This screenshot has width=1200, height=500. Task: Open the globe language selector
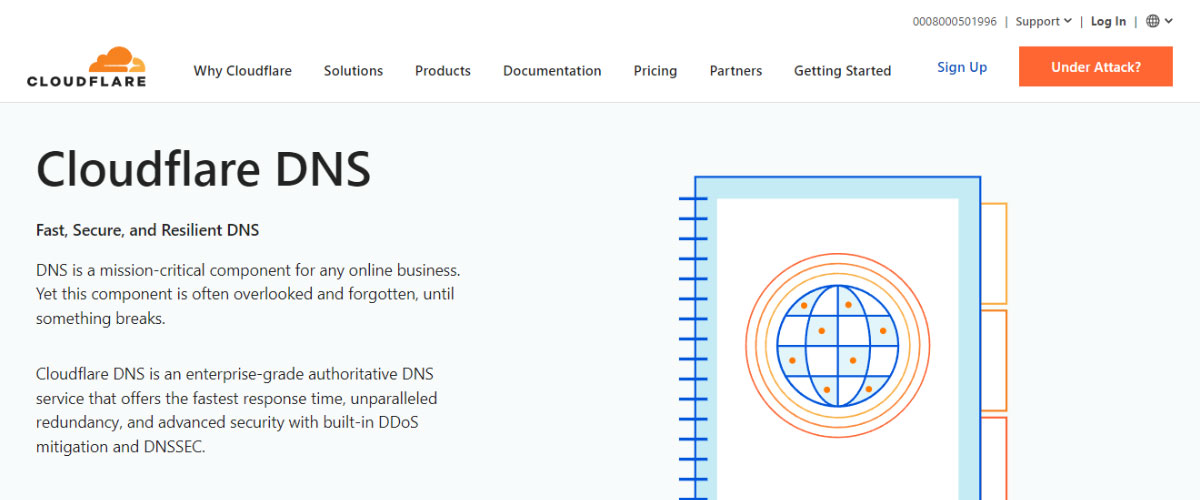[1153, 21]
